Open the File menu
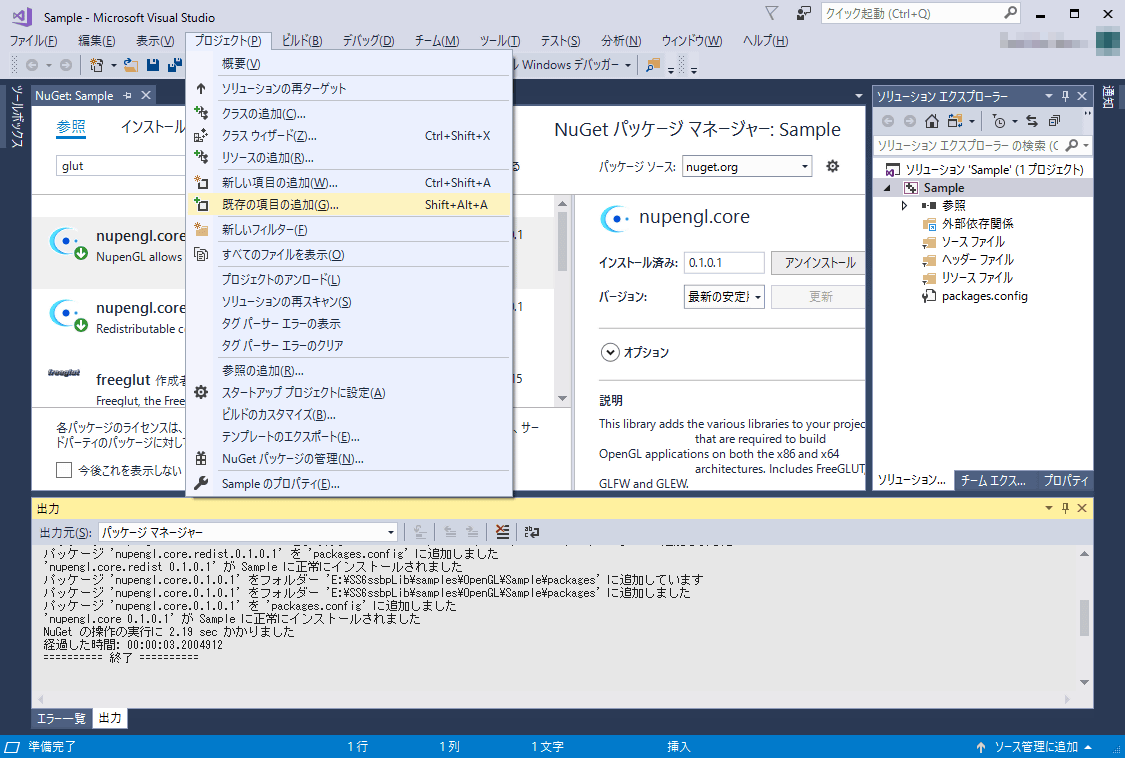The image size is (1125, 758). [x=33, y=41]
